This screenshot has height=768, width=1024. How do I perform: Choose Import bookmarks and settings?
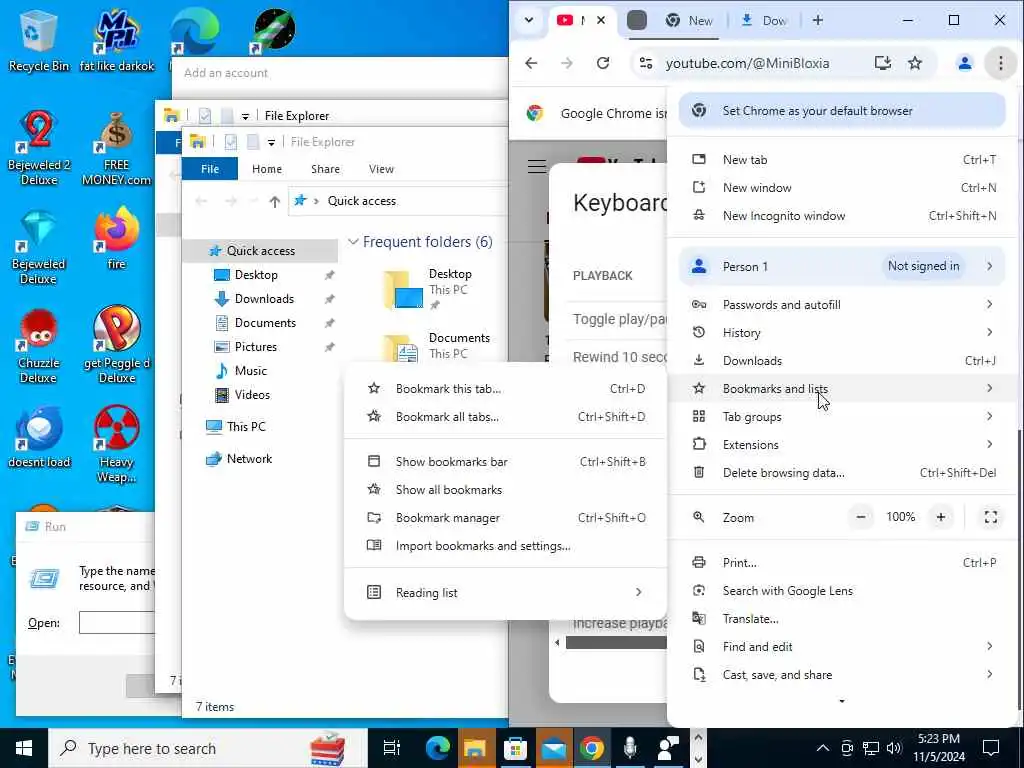click(505, 546)
